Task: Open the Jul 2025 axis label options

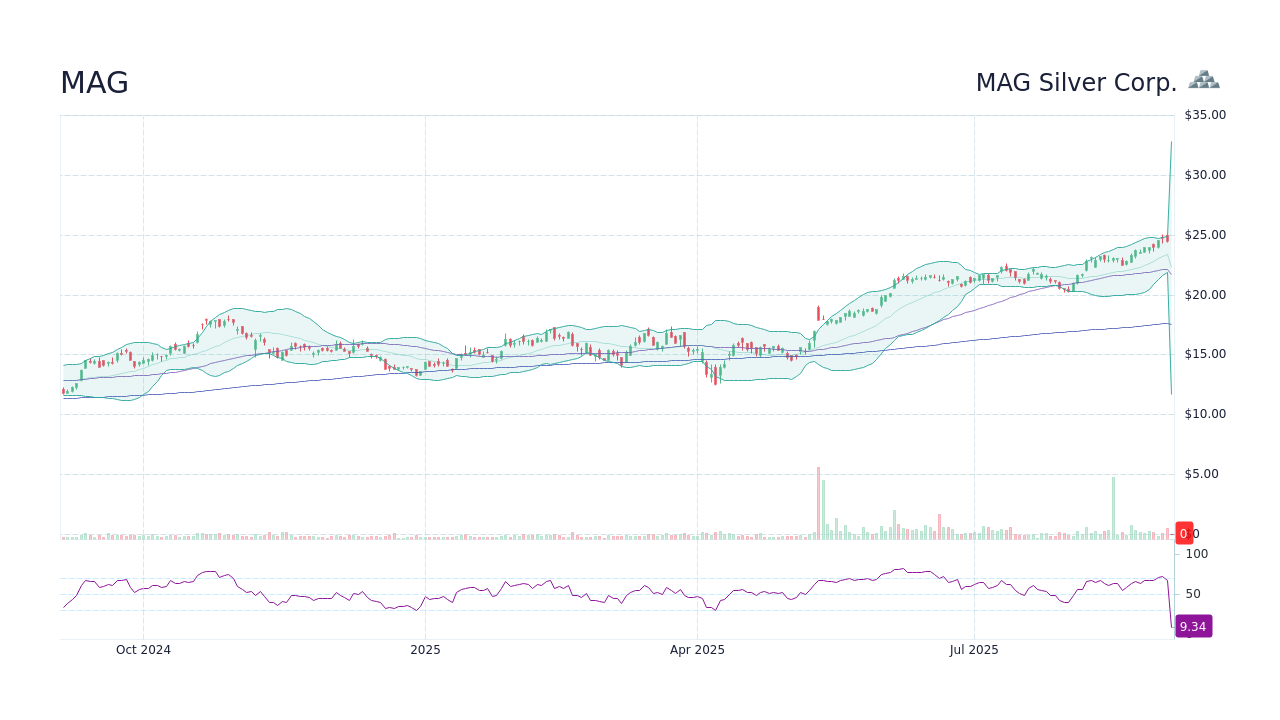Action: pos(975,649)
